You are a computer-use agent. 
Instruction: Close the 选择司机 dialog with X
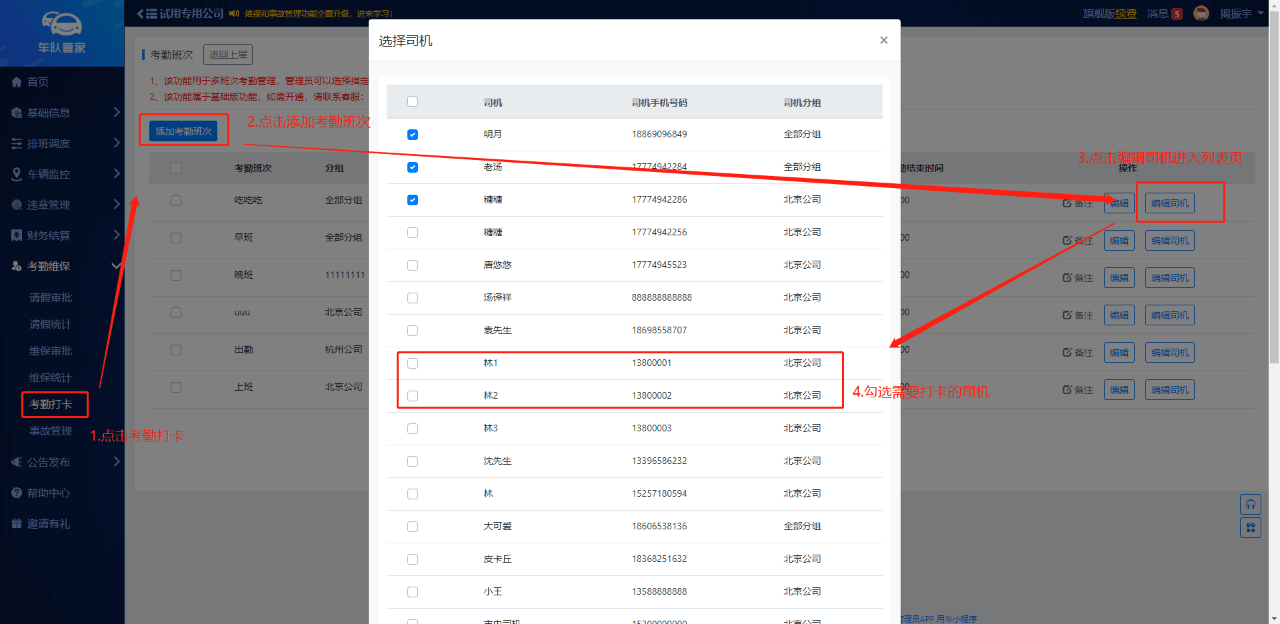[883, 41]
